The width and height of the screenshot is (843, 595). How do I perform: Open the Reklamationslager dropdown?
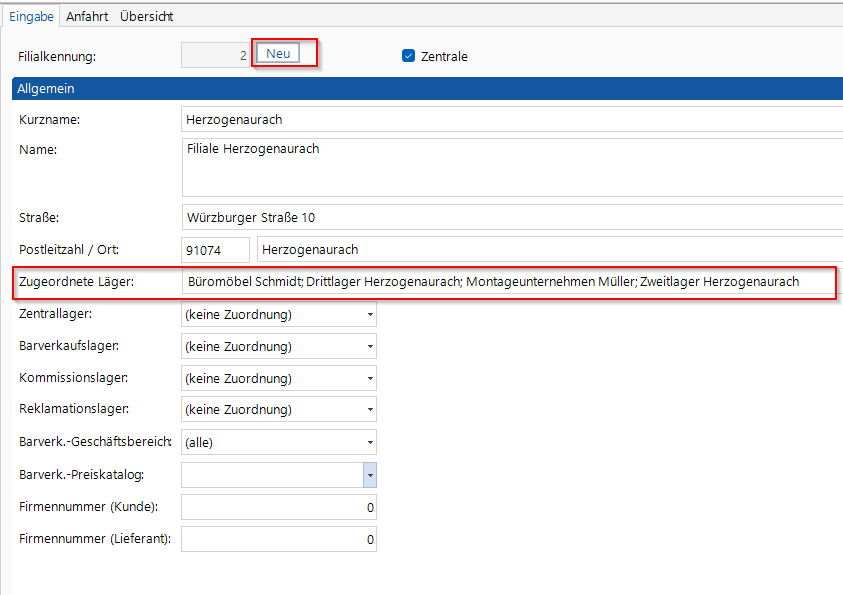370,410
